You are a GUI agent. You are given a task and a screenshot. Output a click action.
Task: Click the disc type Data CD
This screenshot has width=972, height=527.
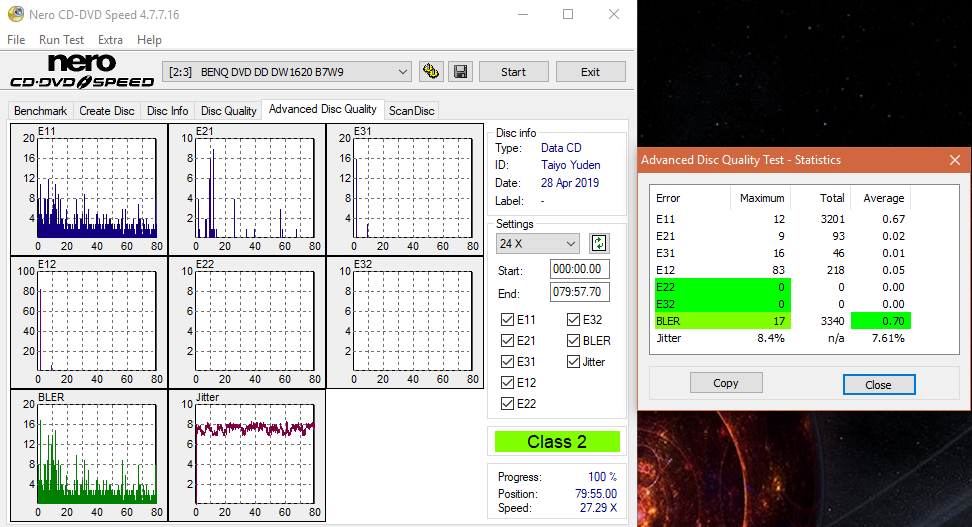561,148
